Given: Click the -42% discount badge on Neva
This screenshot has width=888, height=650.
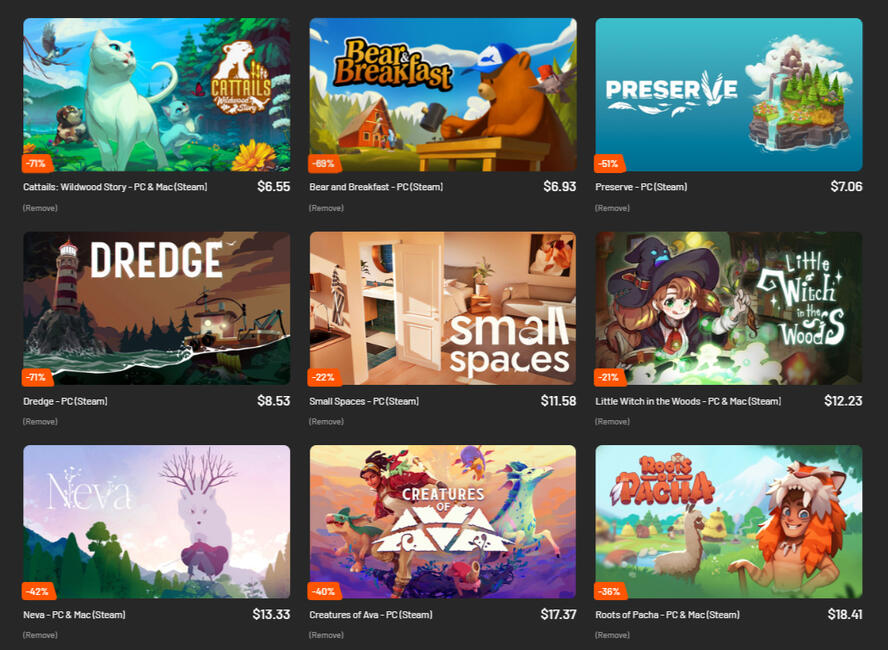Looking at the screenshot, I should click(39, 591).
